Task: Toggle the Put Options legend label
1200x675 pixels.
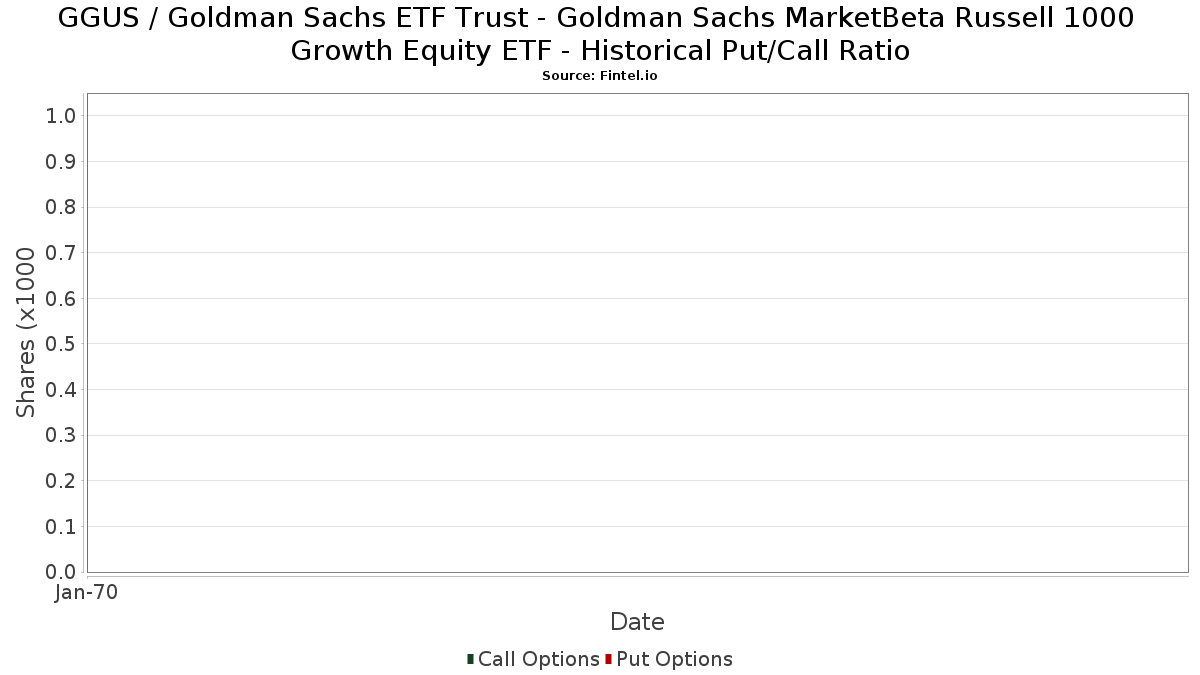Action: pos(675,659)
